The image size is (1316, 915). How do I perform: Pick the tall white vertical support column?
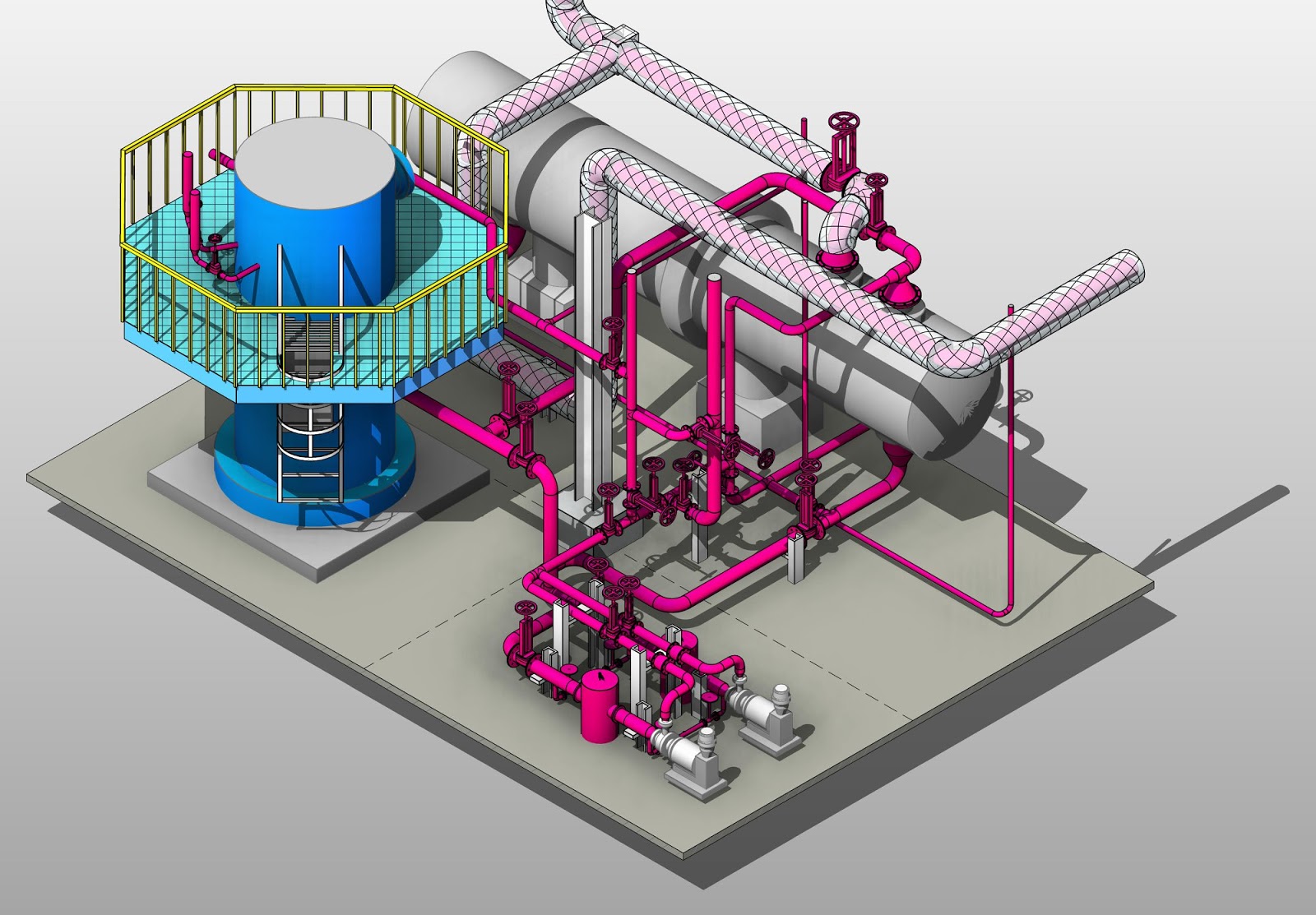(592, 362)
